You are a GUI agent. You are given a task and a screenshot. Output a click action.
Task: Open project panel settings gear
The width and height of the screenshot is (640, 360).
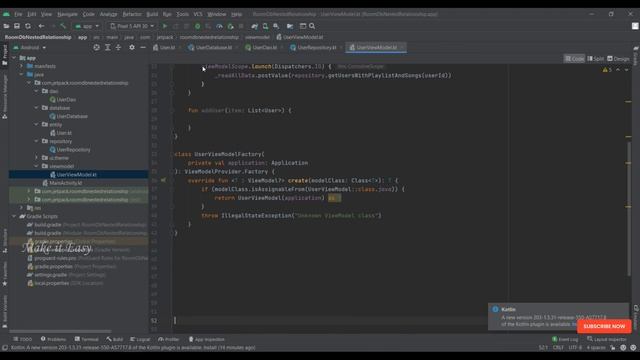[x=131, y=47]
